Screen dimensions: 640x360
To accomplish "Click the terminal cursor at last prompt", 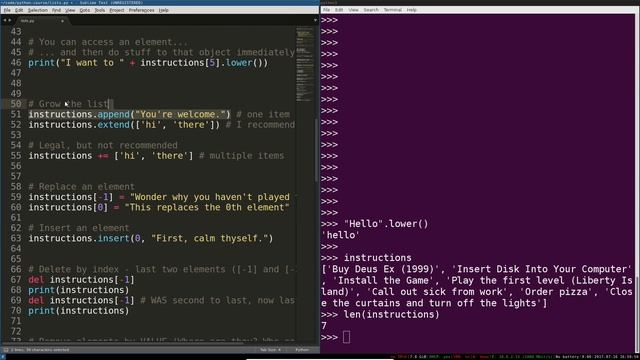I will (x=347, y=337).
